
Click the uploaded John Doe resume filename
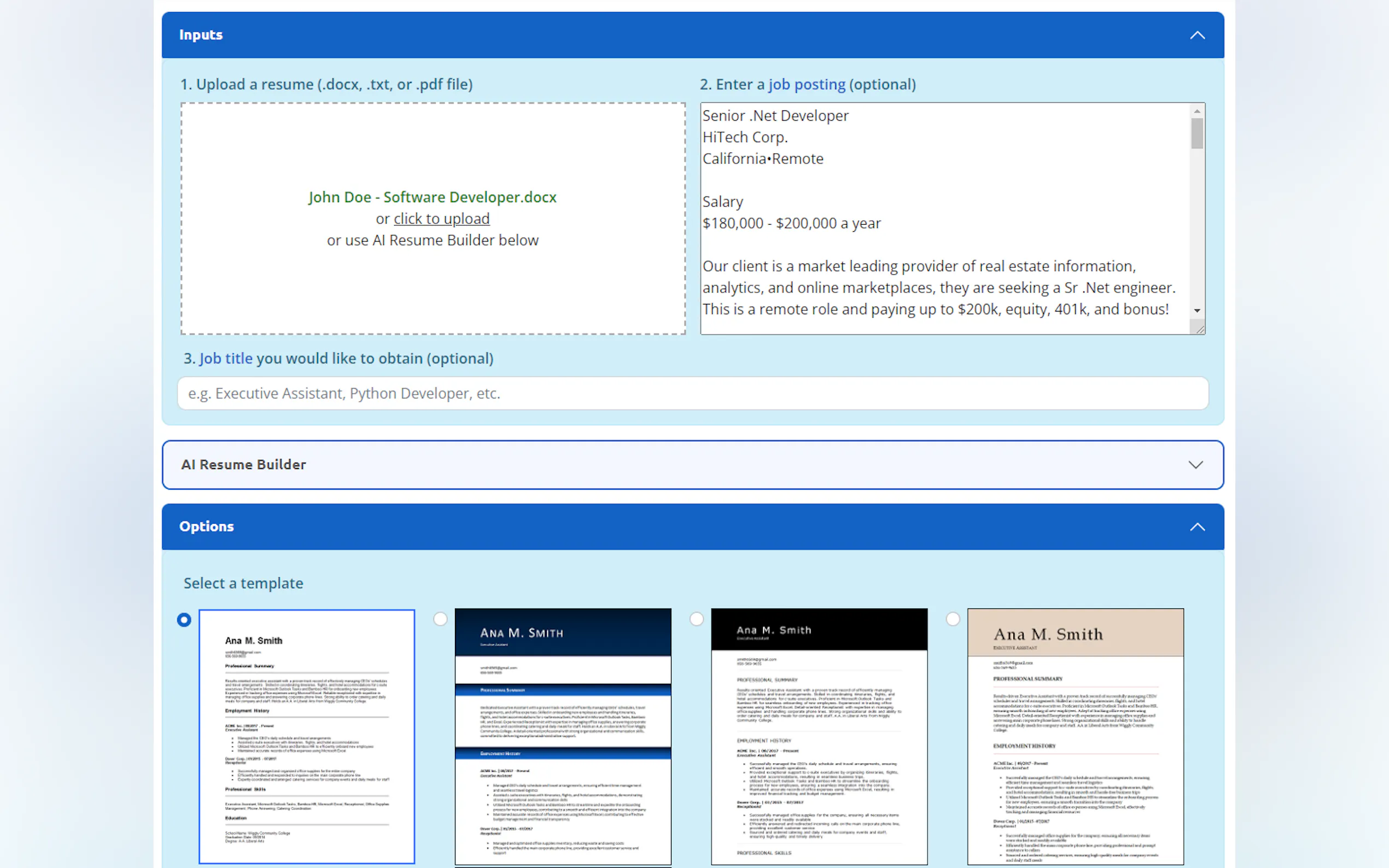[x=432, y=197]
